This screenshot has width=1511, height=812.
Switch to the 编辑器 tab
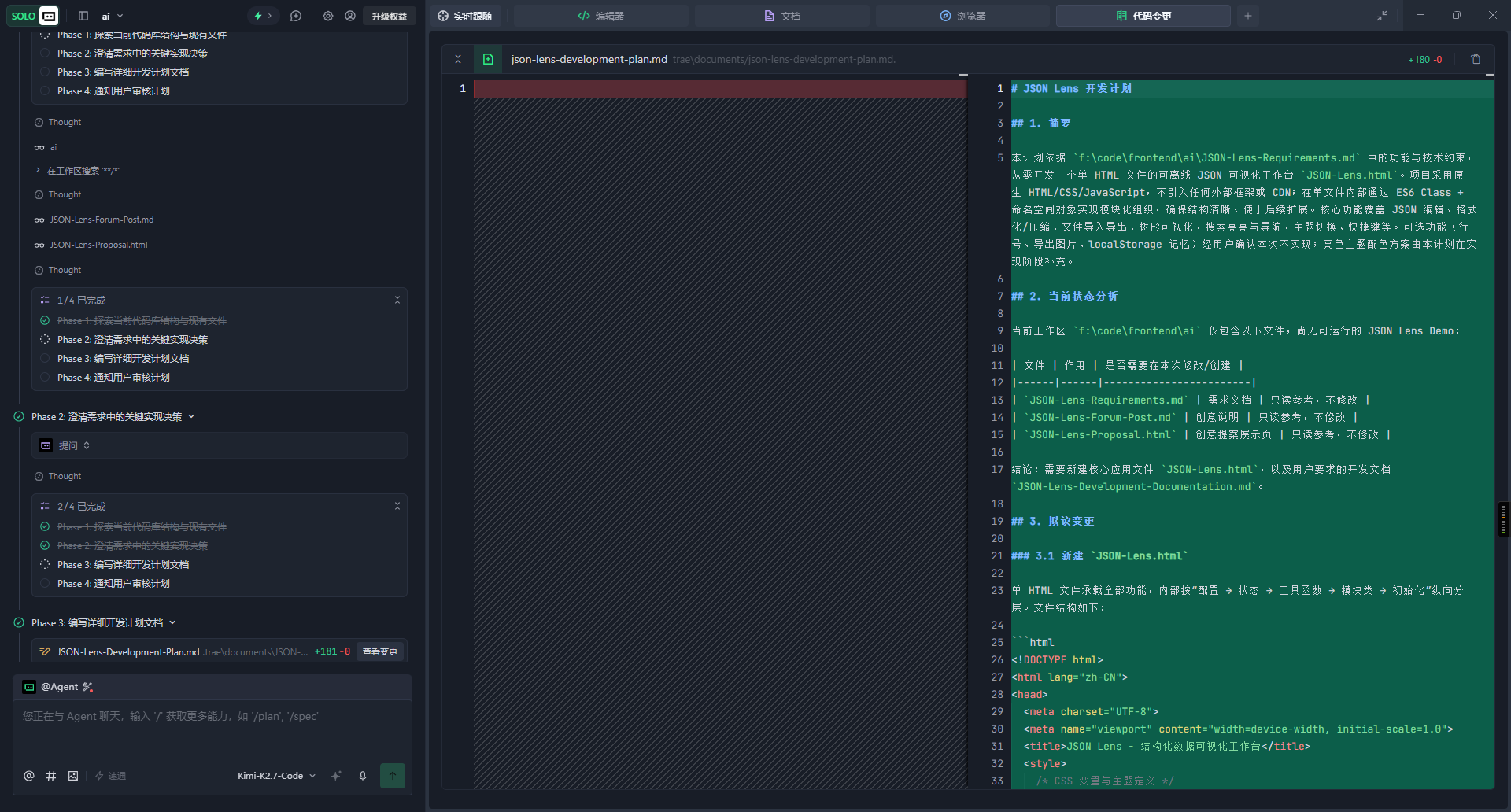600,16
